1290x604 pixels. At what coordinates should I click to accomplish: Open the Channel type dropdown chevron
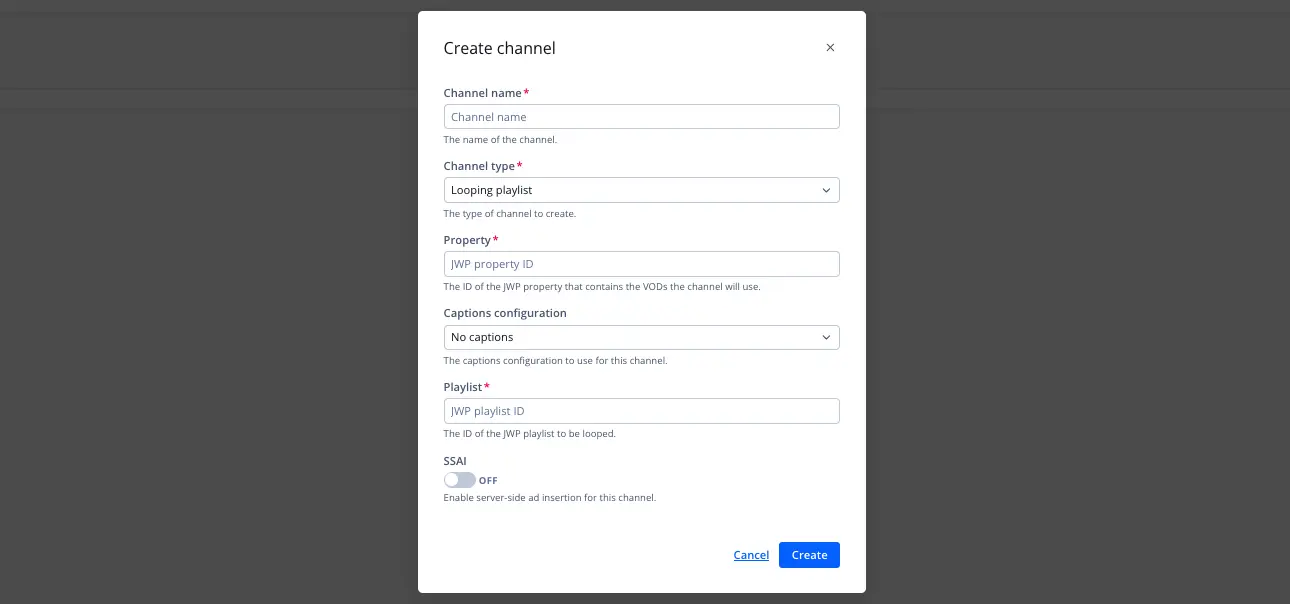click(x=826, y=190)
